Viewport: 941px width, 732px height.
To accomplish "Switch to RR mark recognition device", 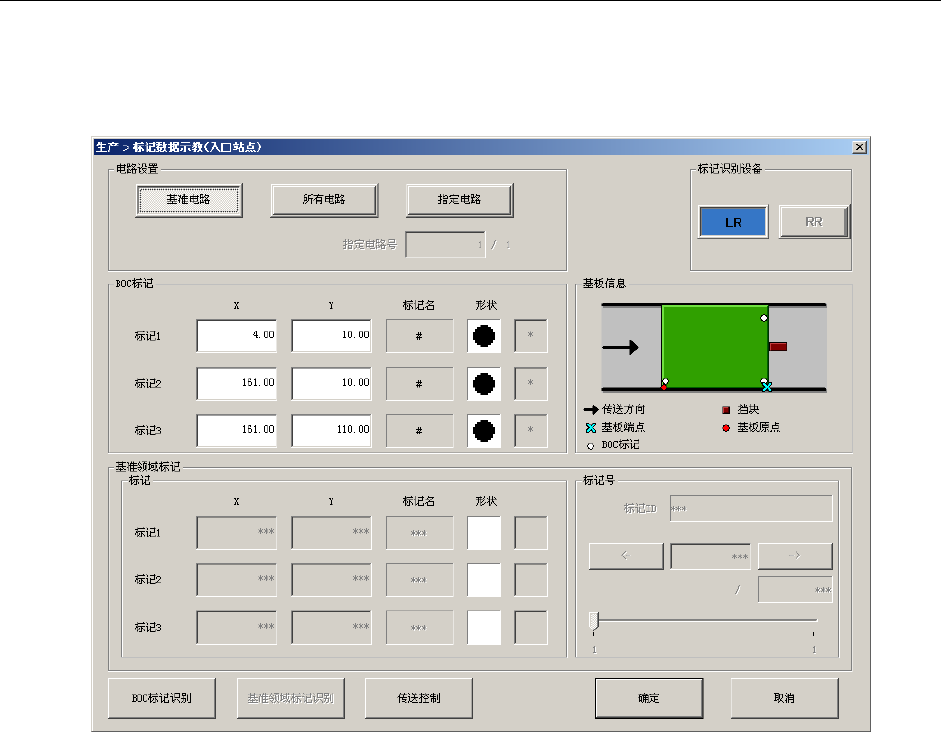I will (813, 222).
